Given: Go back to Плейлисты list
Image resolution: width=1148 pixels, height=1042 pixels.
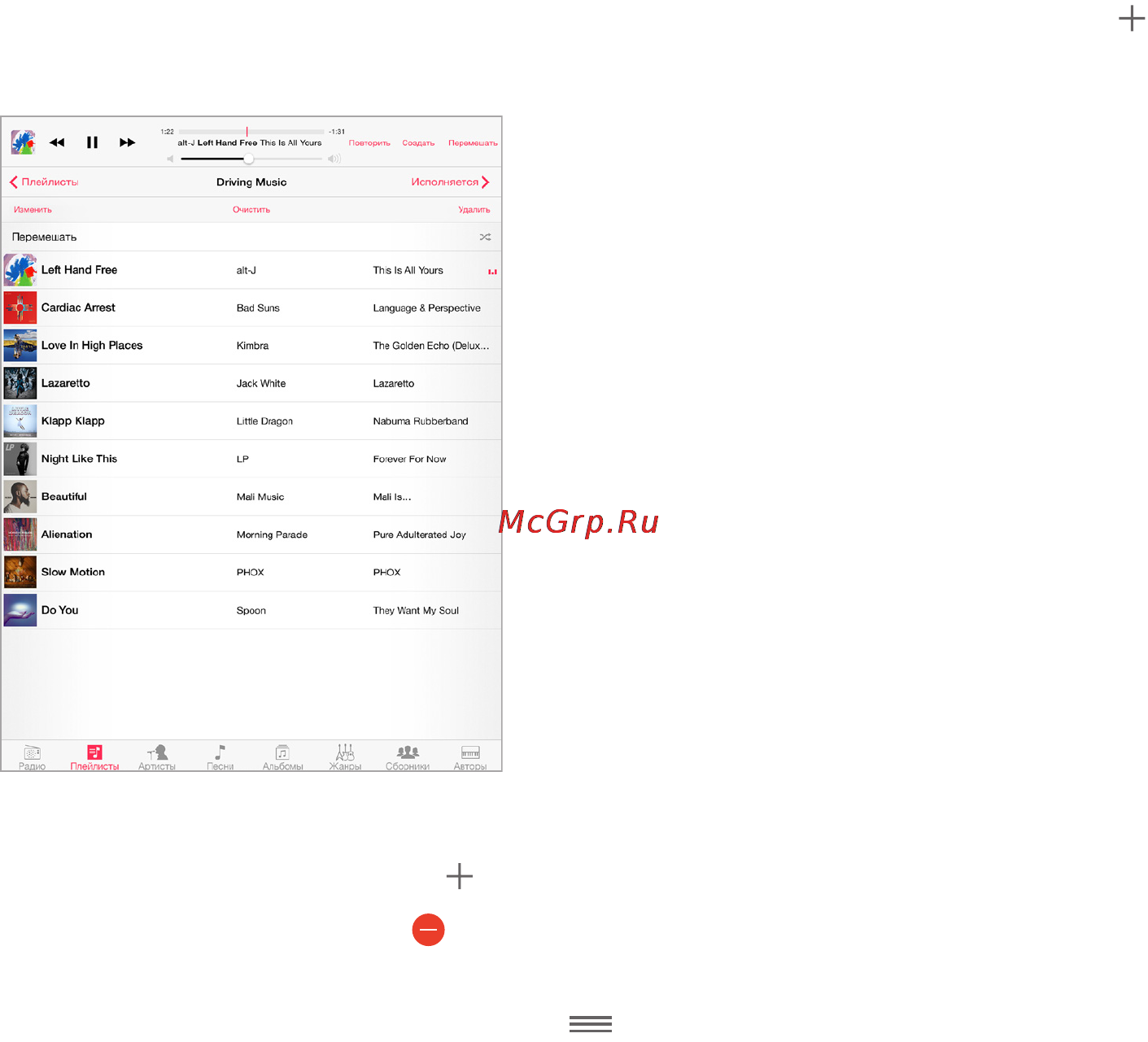Looking at the screenshot, I should tap(44, 182).
